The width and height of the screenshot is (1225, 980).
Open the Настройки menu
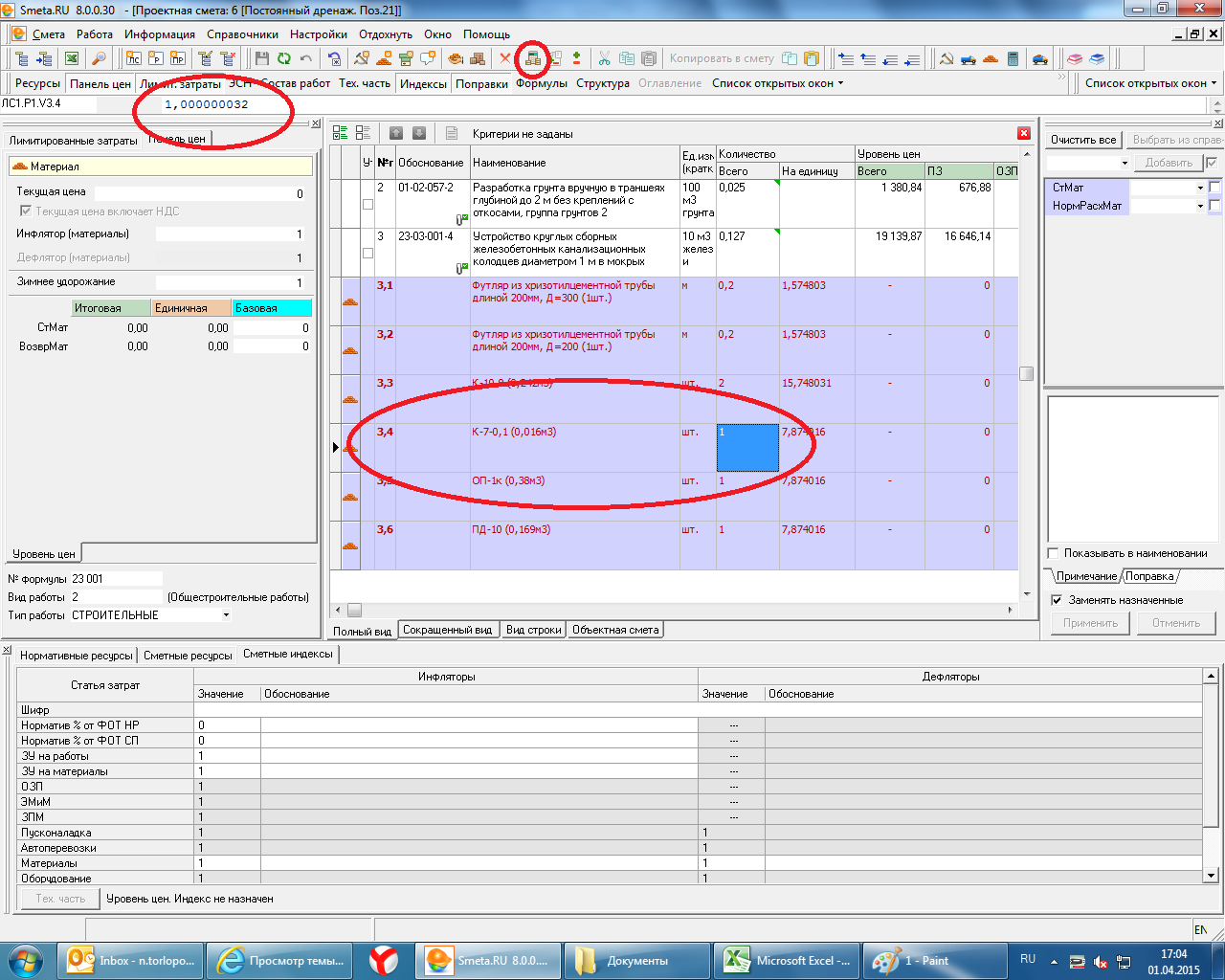coord(319,34)
